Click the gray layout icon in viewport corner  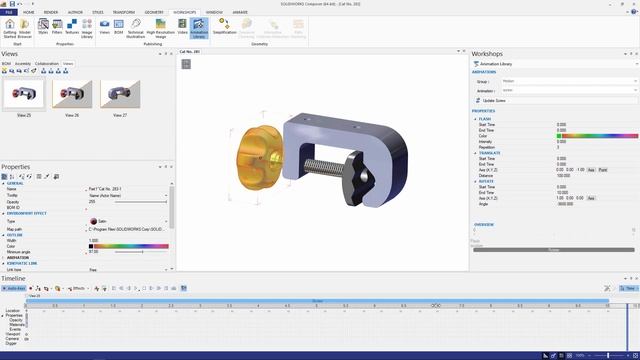(x=186, y=64)
